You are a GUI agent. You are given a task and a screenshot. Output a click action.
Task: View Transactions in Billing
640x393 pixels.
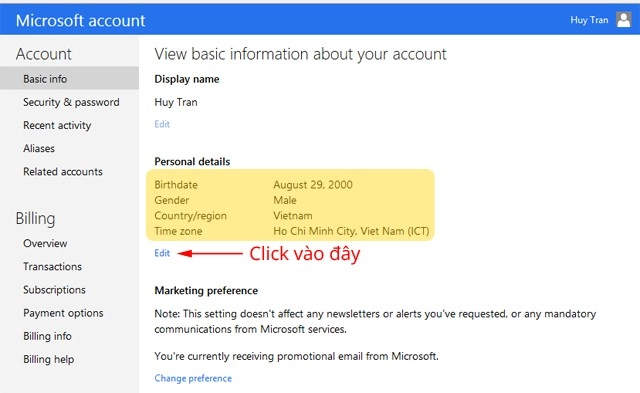tap(52, 266)
